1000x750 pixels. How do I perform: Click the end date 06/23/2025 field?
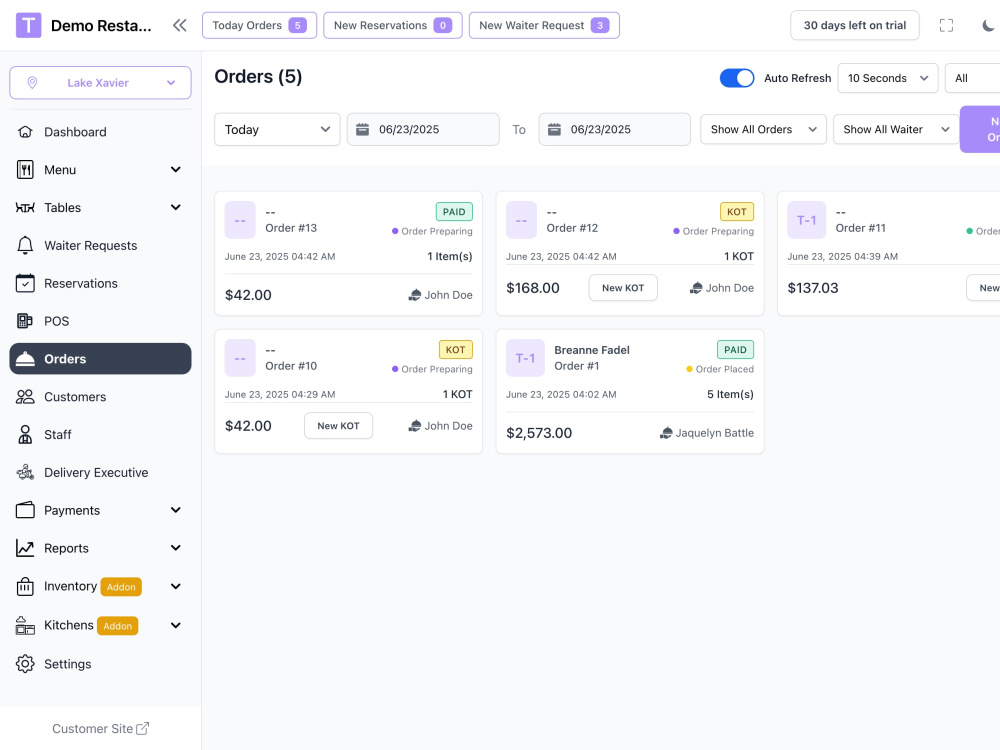[x=614, y=129]
